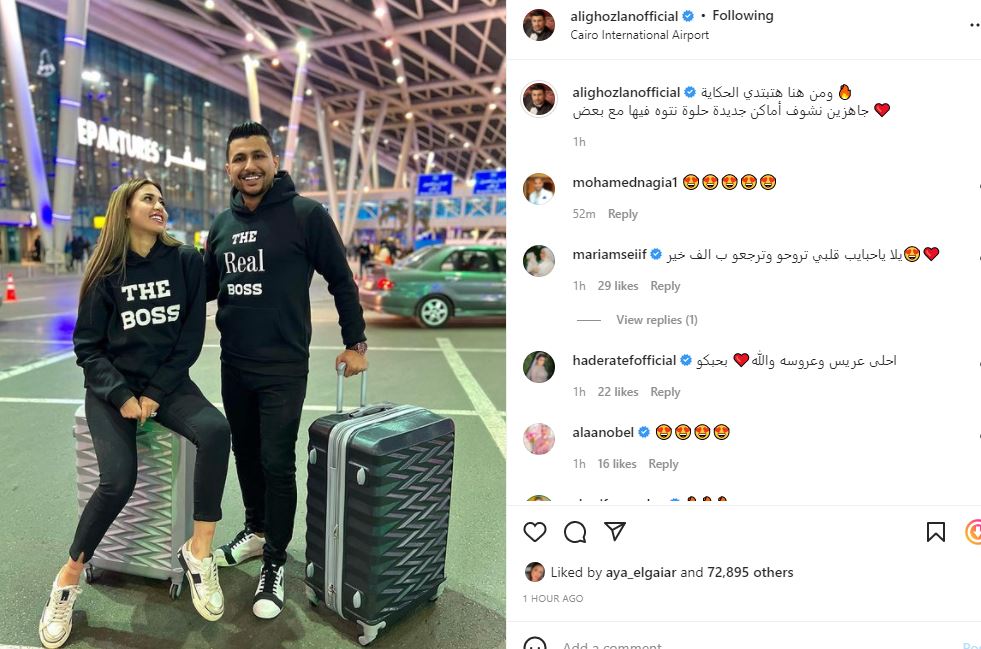View 16 likes on alaanobel comment
Image resolution: width=981 pixels, height=649 pixels.
tap(617, 464)
